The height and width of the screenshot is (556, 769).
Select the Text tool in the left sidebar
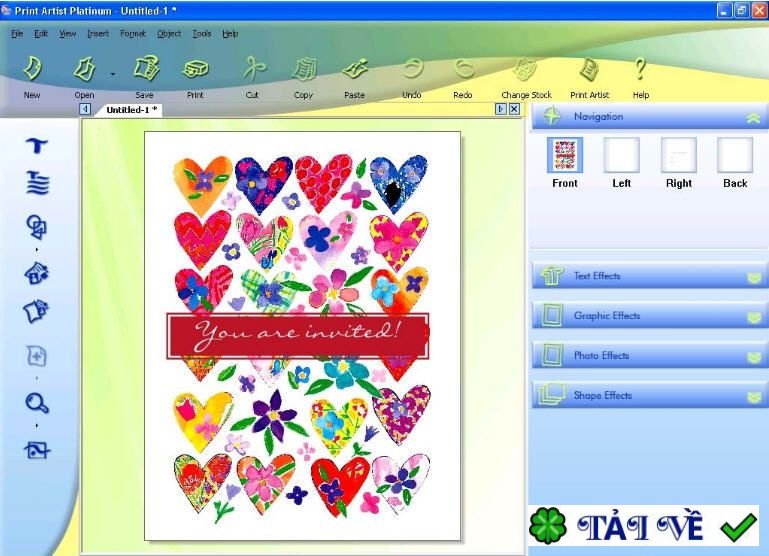(36, 145)
